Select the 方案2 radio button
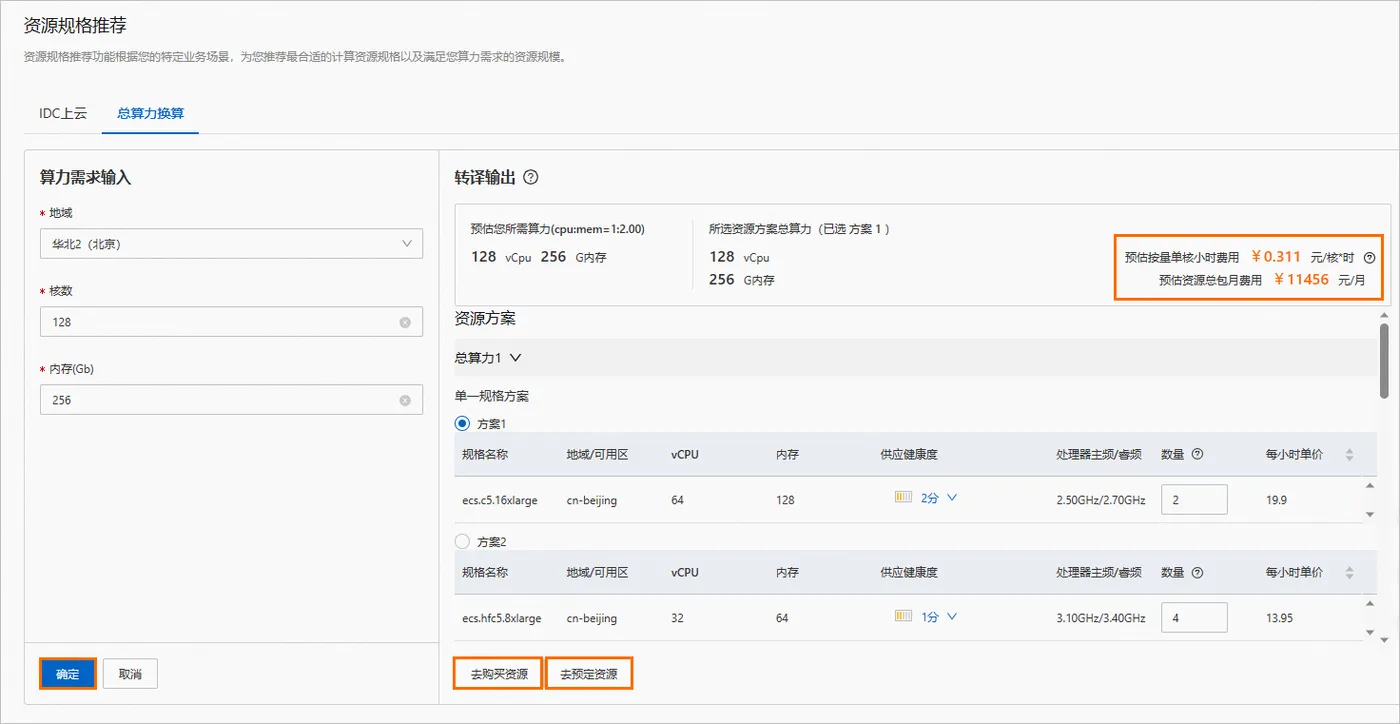Image resolution: width=1400 pixels, height=724 pixels. click(462, 541)
